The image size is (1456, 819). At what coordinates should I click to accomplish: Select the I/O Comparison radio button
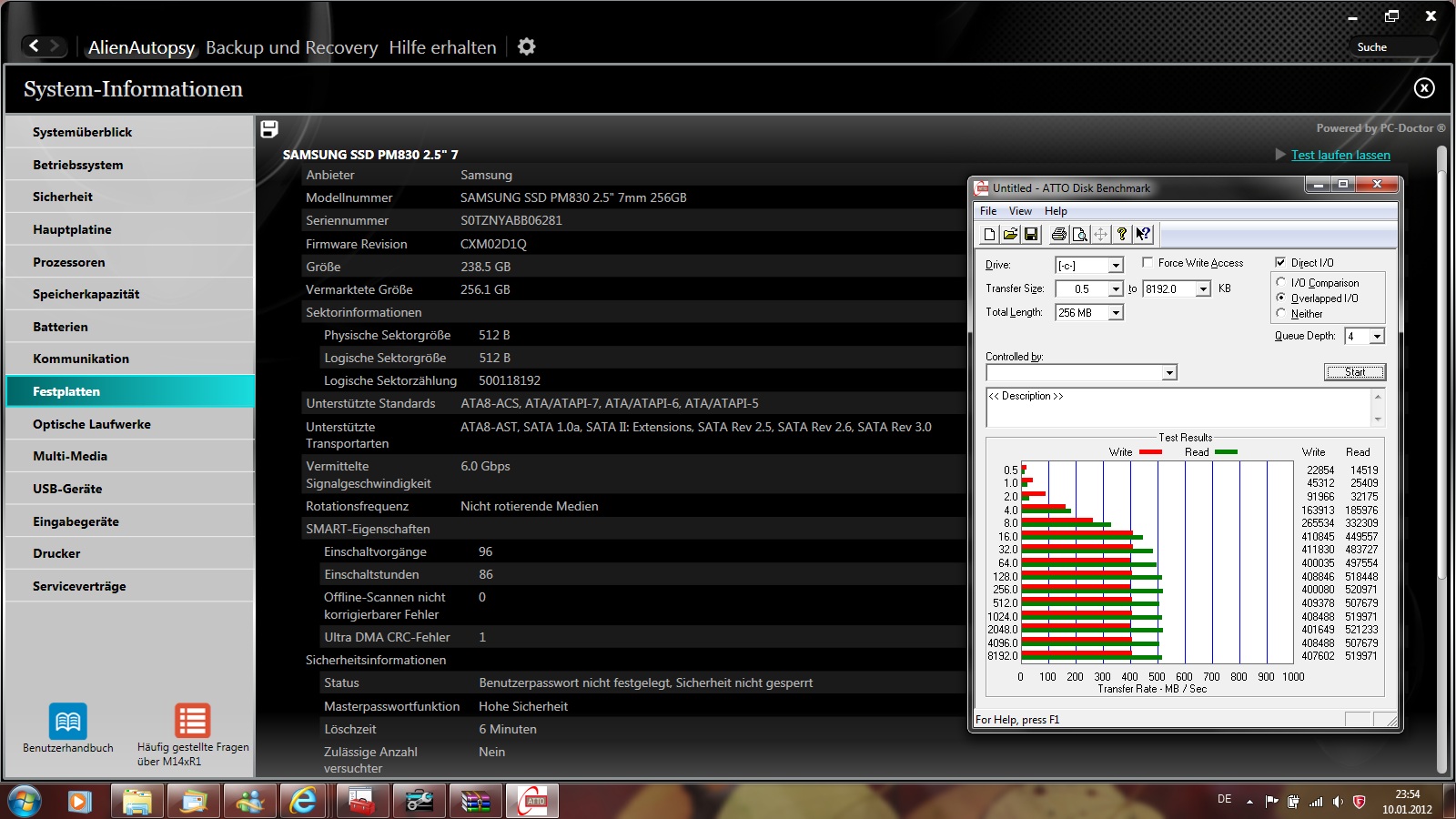[x=1281, y=282]
